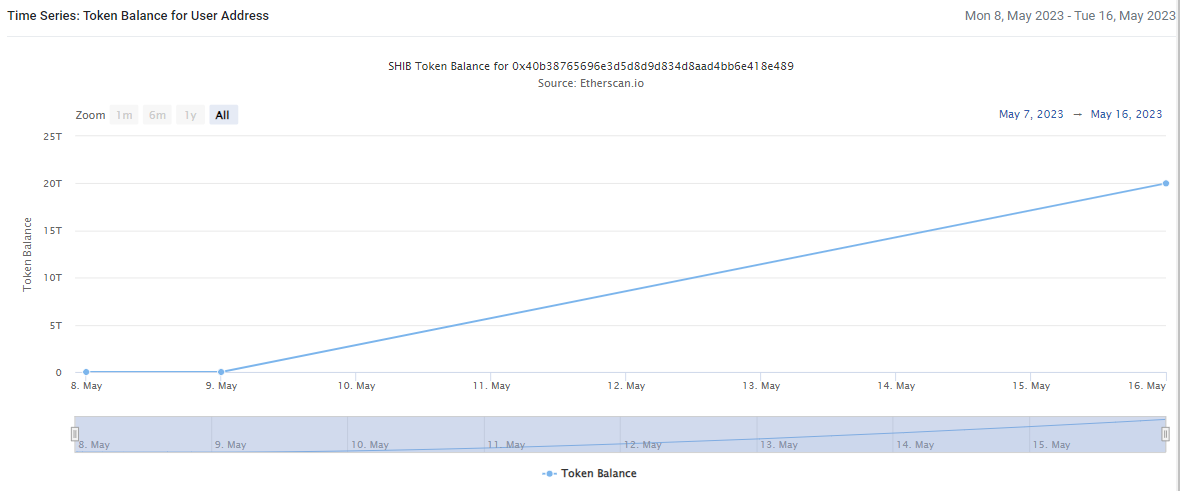
Task: Edit the May 7, 2023 start date
Action: (x=1031, y=114)
